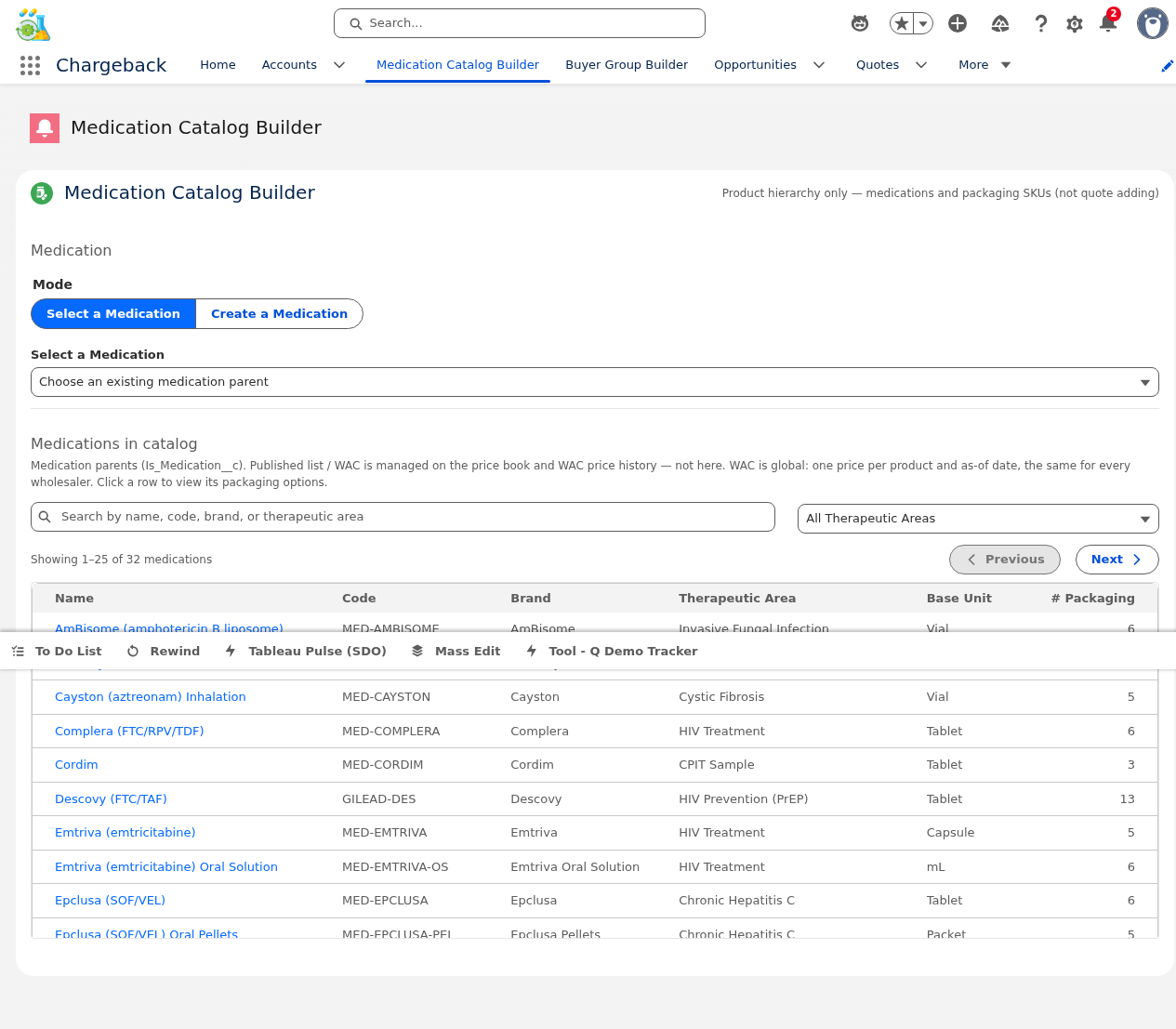Click the 'Capsule' base unit cell
This screenshot has width=1176, height=1029.
951,833
